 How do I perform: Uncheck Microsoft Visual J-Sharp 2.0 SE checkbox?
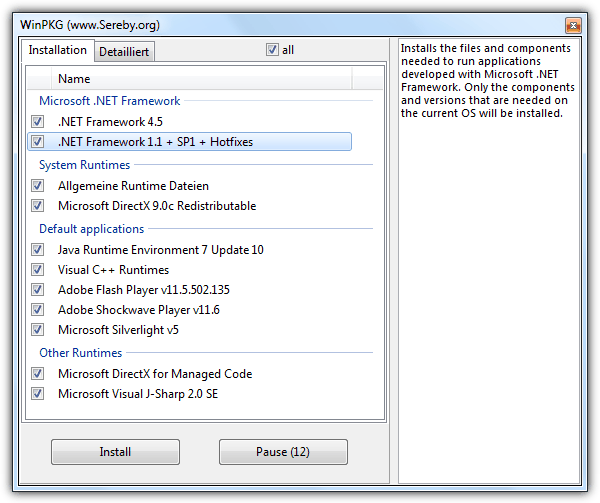tap(38, 394)
